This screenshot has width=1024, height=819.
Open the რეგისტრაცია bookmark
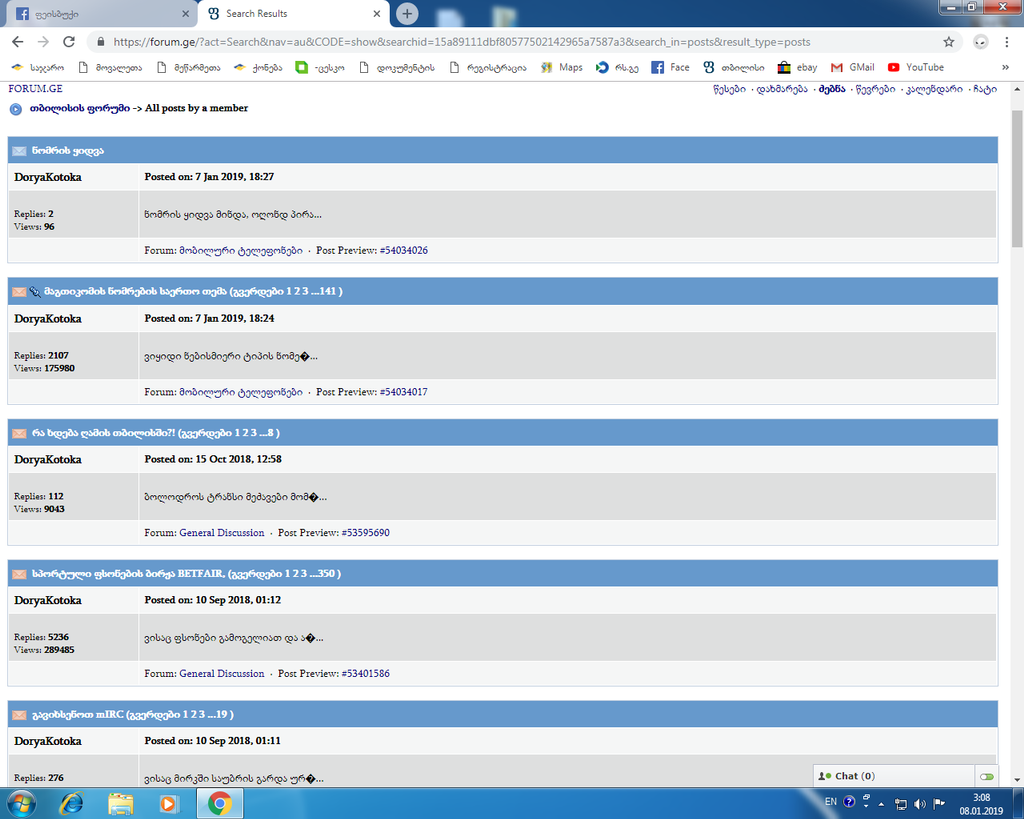coord(488,67)
